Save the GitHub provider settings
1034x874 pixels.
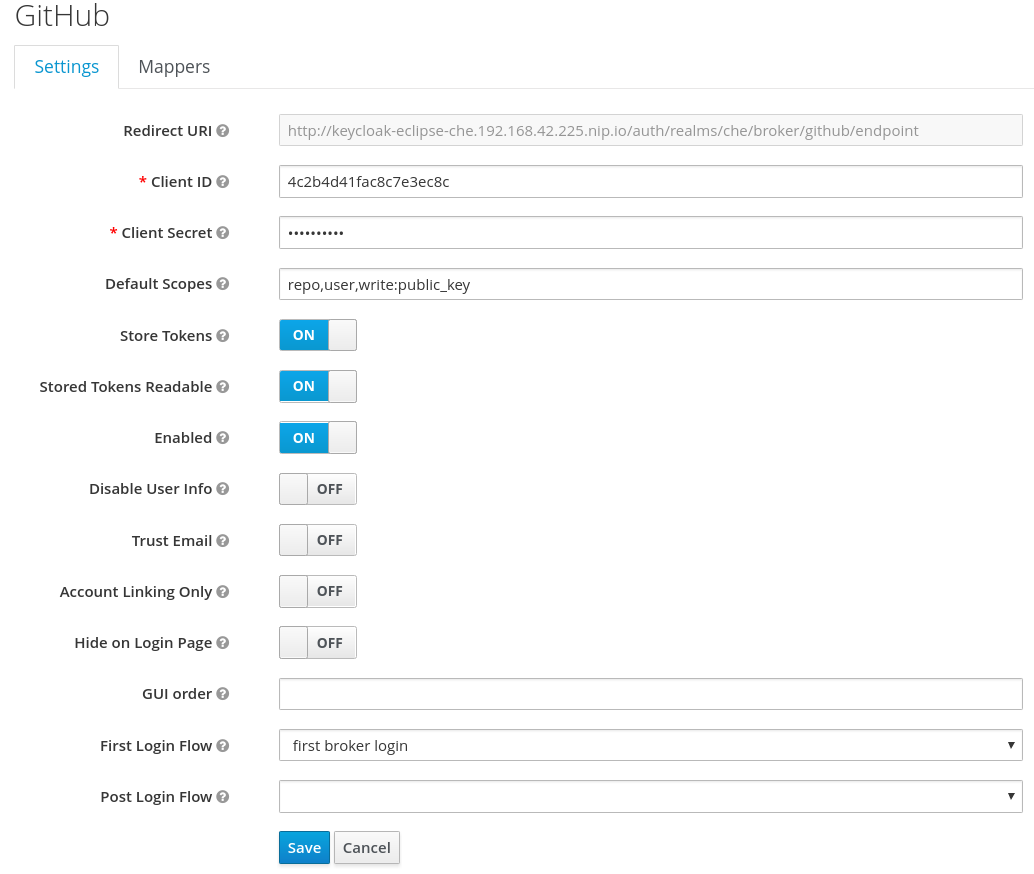[x=304, y=847]
